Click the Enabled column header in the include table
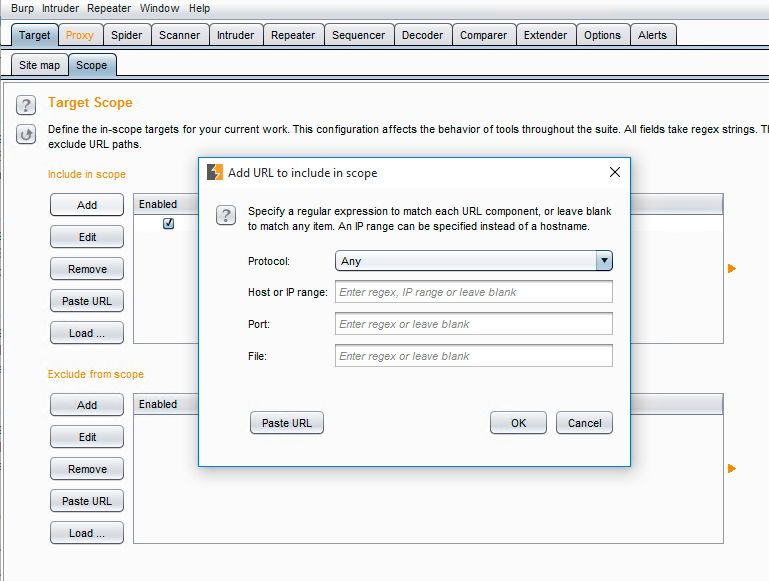Image resolution: width=769 pixels, height=581 pixels. pyautogui.click(x=166, y=204)
